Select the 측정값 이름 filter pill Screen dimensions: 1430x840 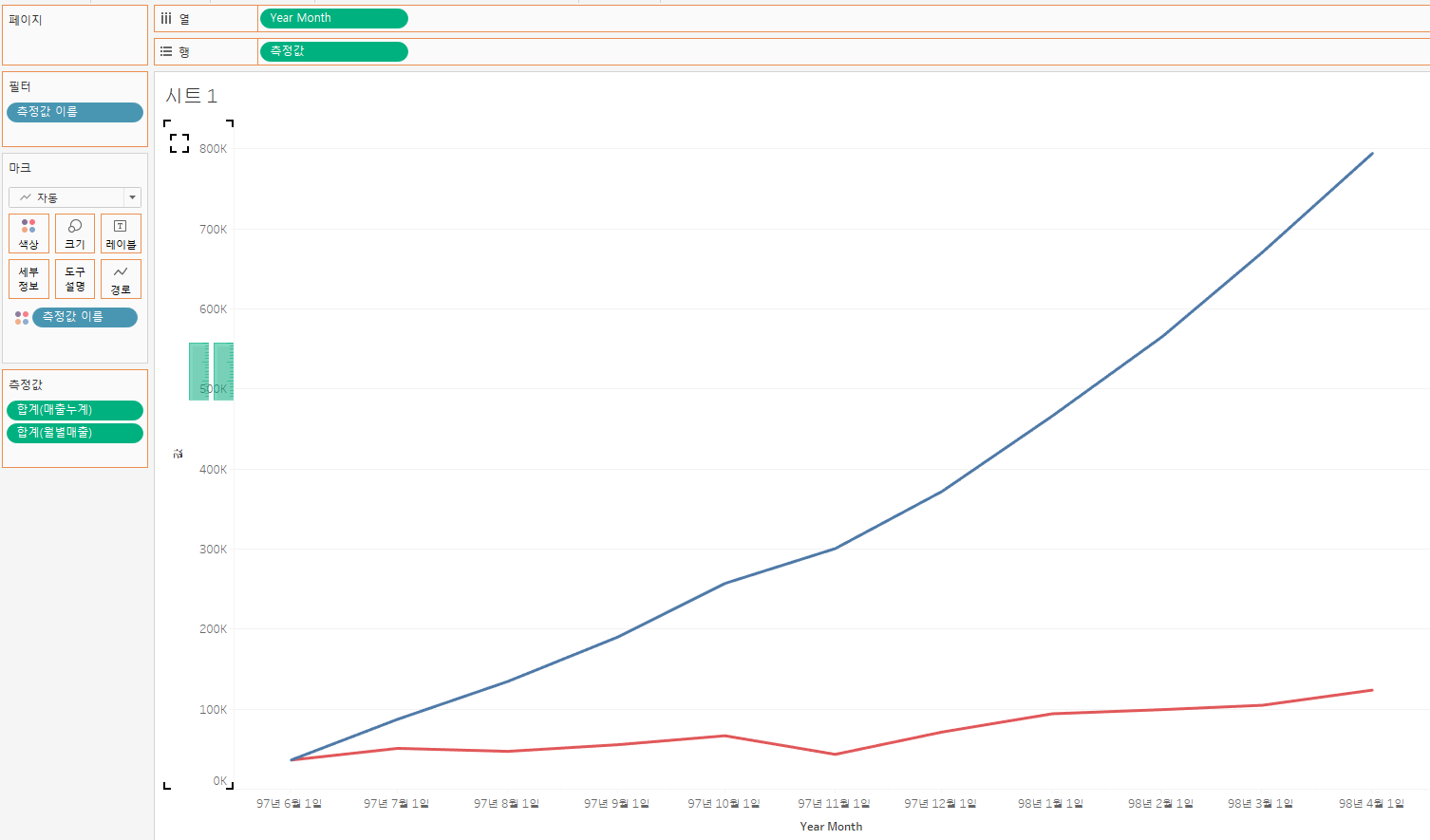75,112
